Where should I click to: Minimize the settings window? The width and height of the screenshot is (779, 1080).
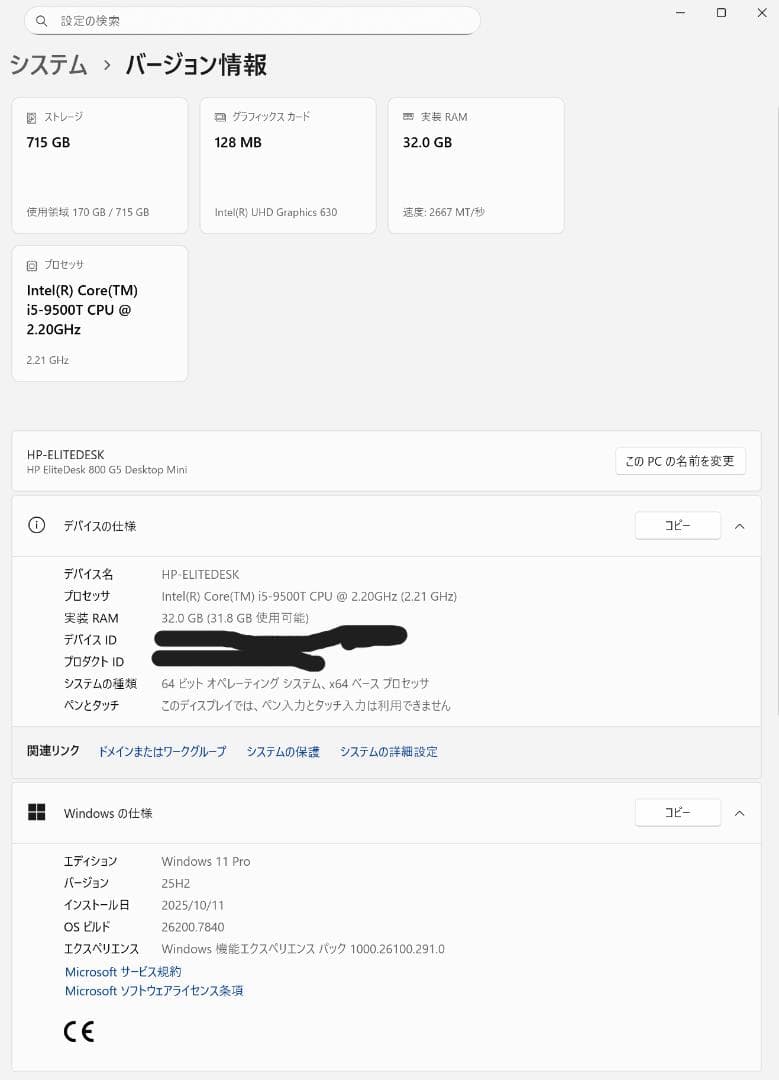[681, 12]
